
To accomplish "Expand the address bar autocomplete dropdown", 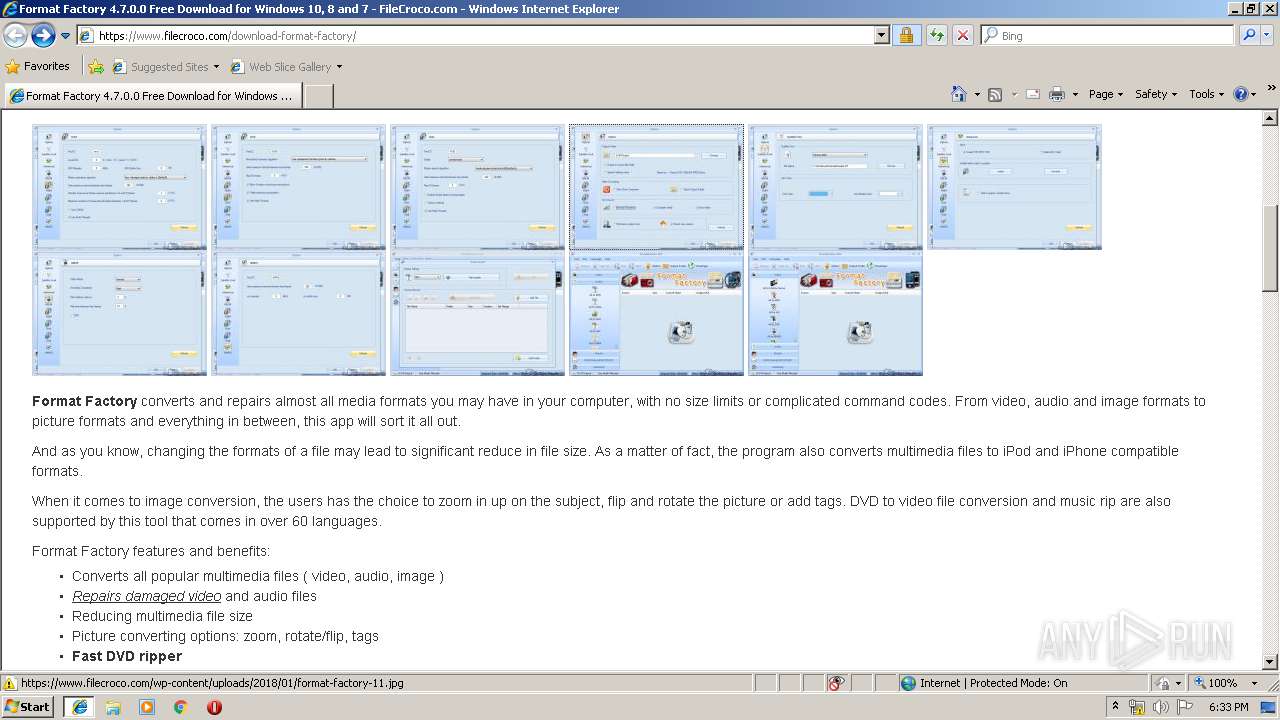I will 881,35.
